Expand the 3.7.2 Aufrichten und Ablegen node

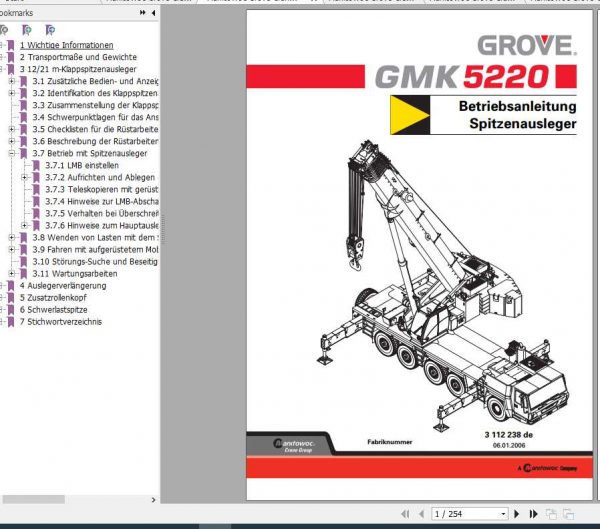[24, 177]
